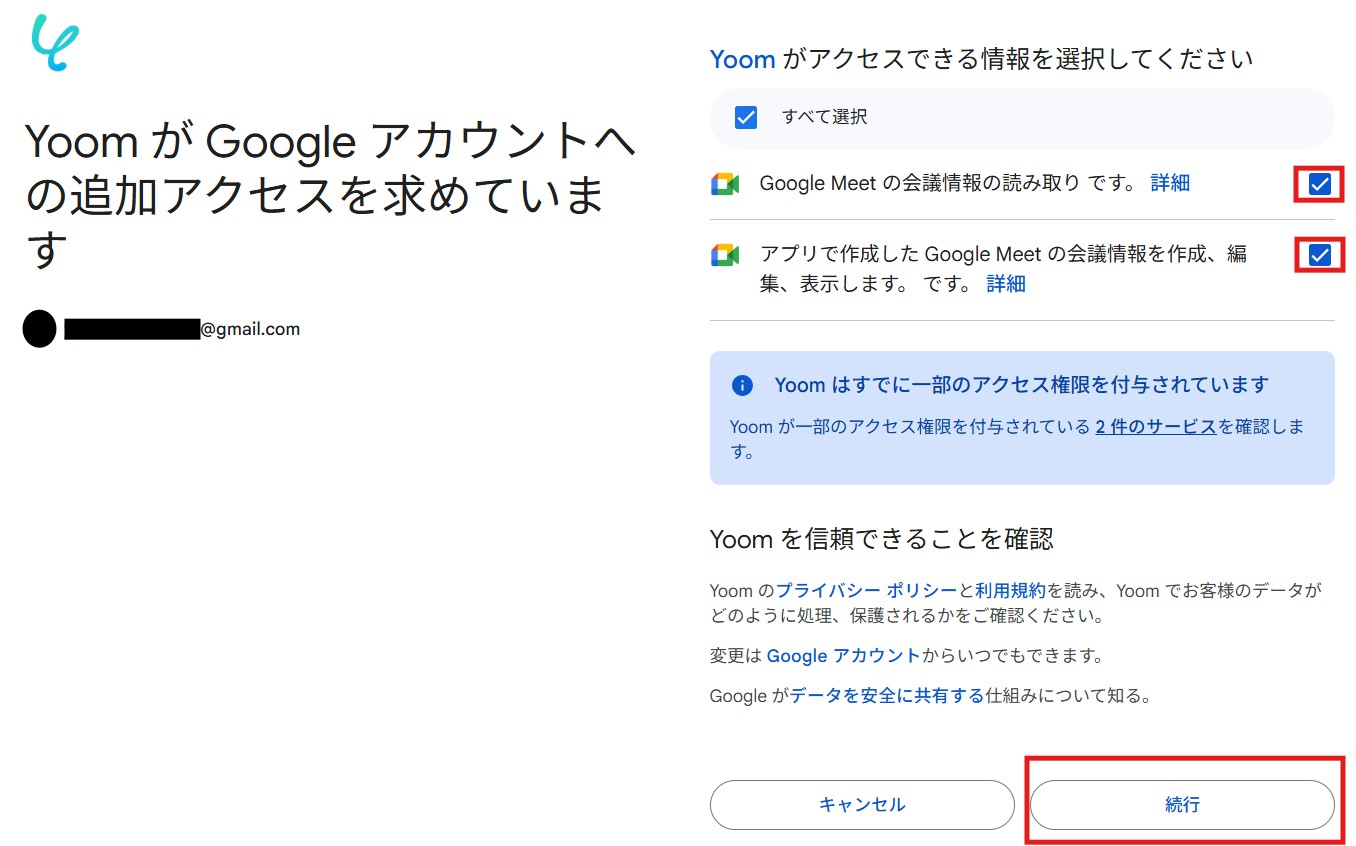
Task: Expand 詳細 for Meet 読み取り permission
Action: click(x=1170, y=183)
